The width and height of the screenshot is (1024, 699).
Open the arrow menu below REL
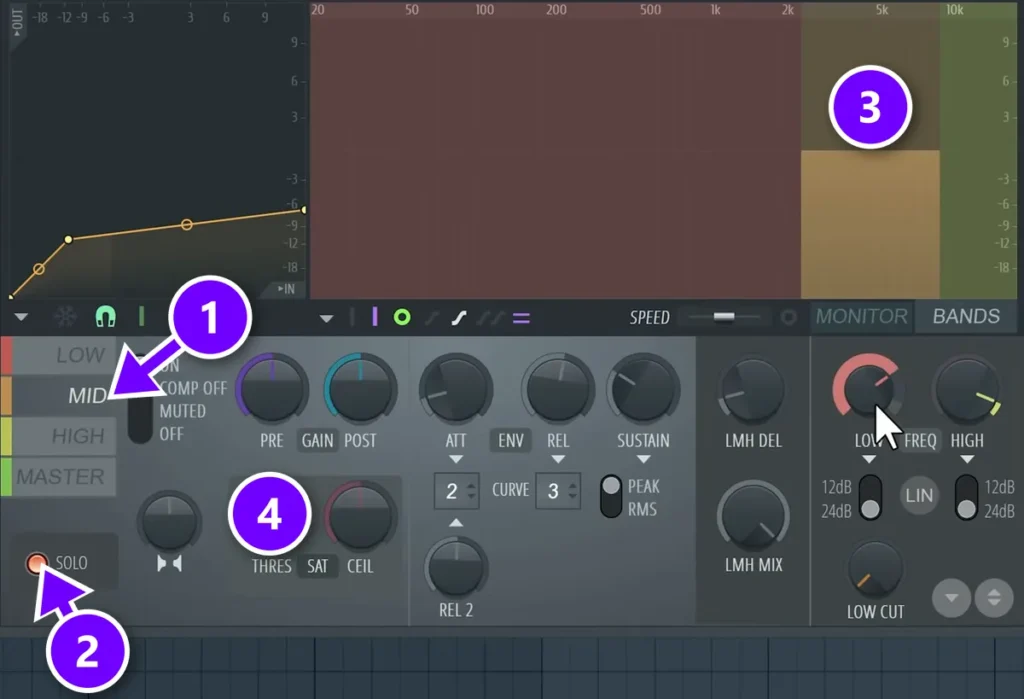coord(558,459)
